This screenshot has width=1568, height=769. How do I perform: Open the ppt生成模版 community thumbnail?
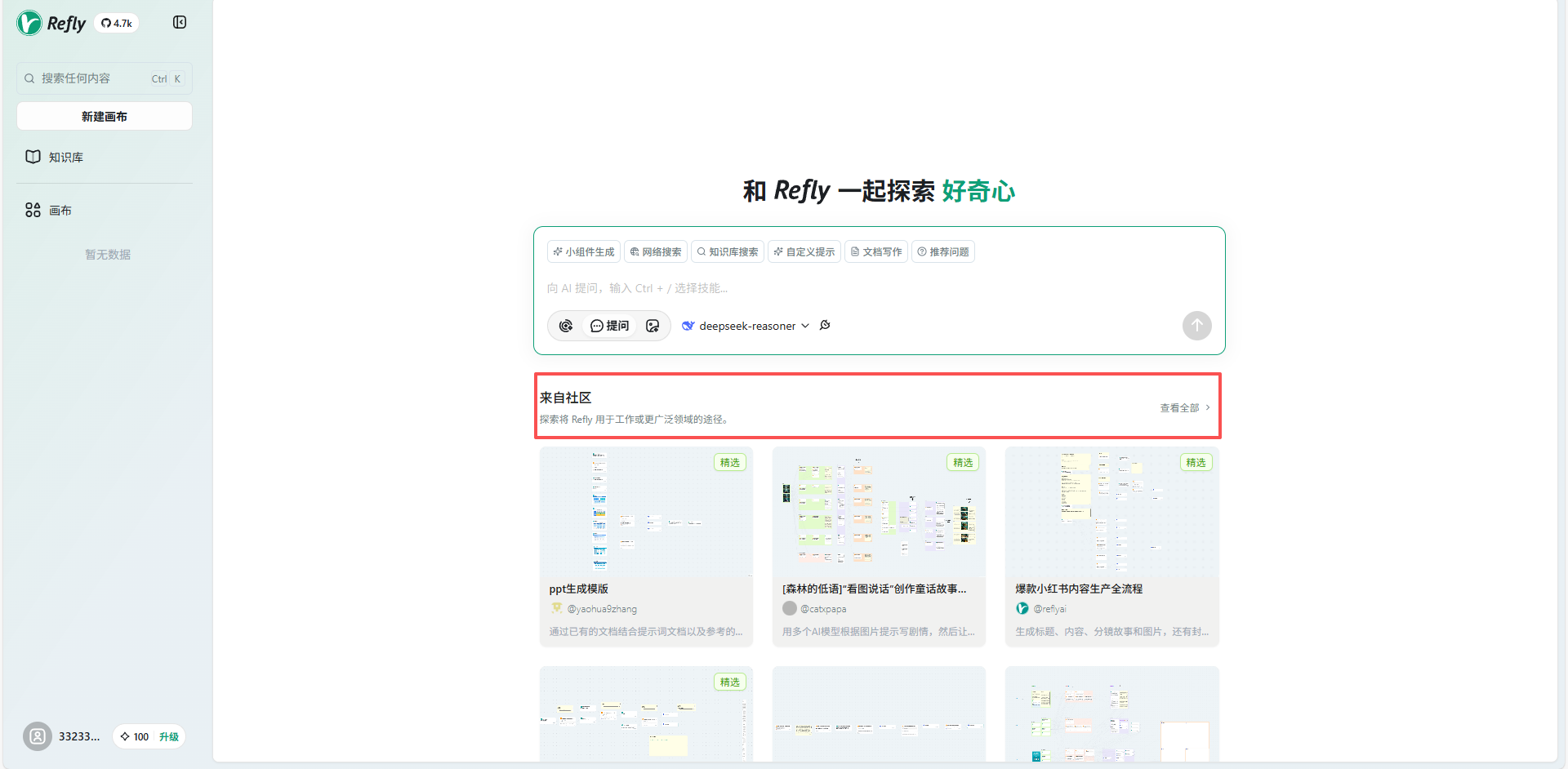[646, 512]
